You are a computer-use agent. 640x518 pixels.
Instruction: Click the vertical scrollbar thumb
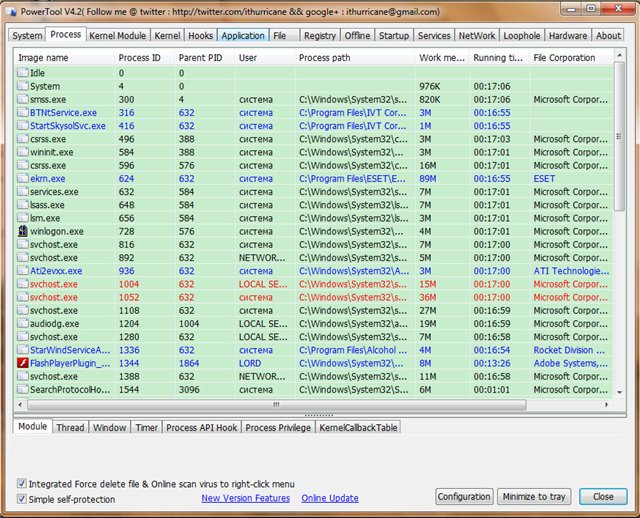[x=619, y=136]
